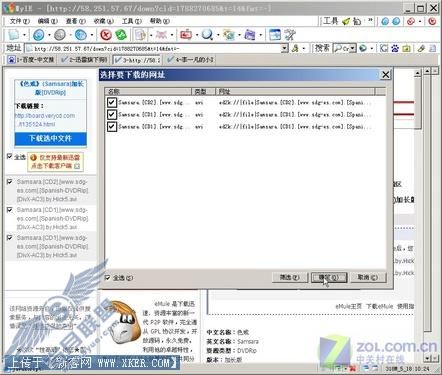Click the globe search-engine icon in search bar

click(363, 49)
